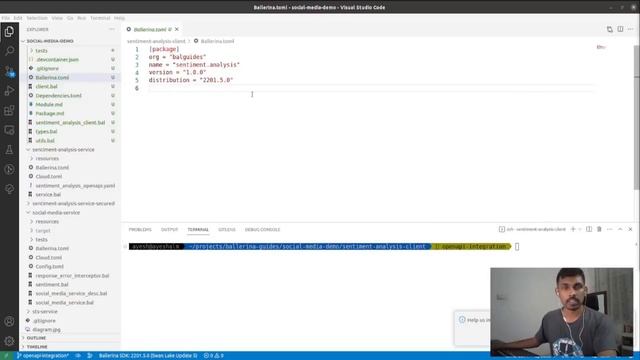Expand the first tests folder
This screenshot has height=360, width=640.
pos(41,51)
